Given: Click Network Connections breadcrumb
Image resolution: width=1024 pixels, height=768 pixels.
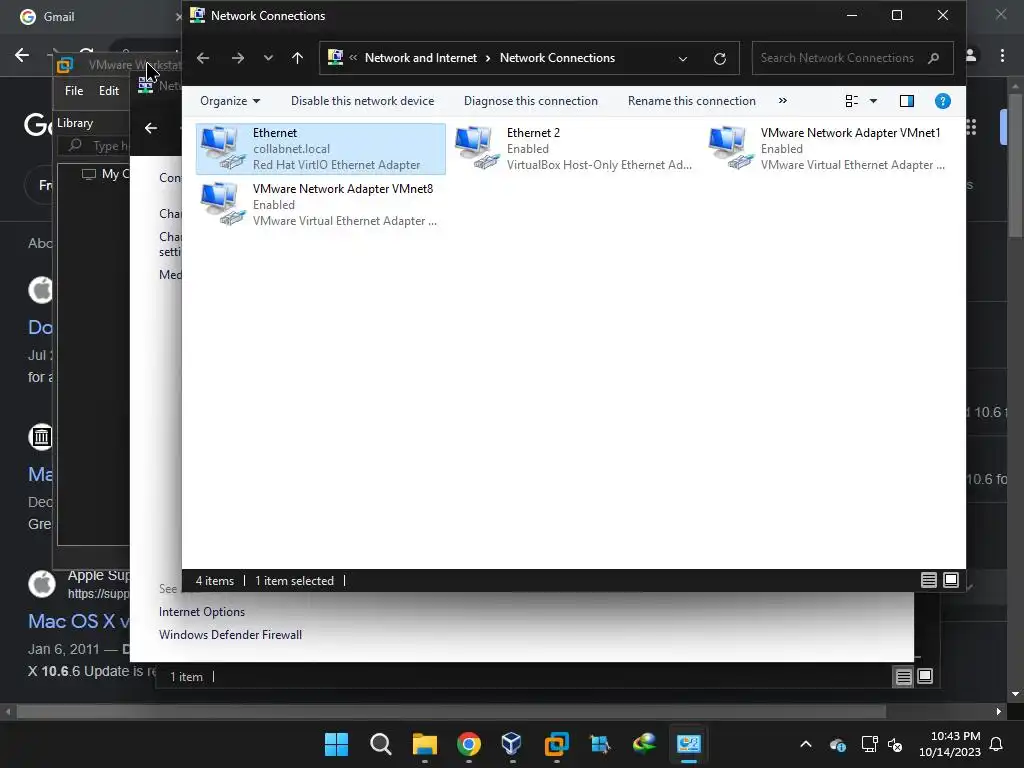Looking at the screenshot, I should (557, 58).
